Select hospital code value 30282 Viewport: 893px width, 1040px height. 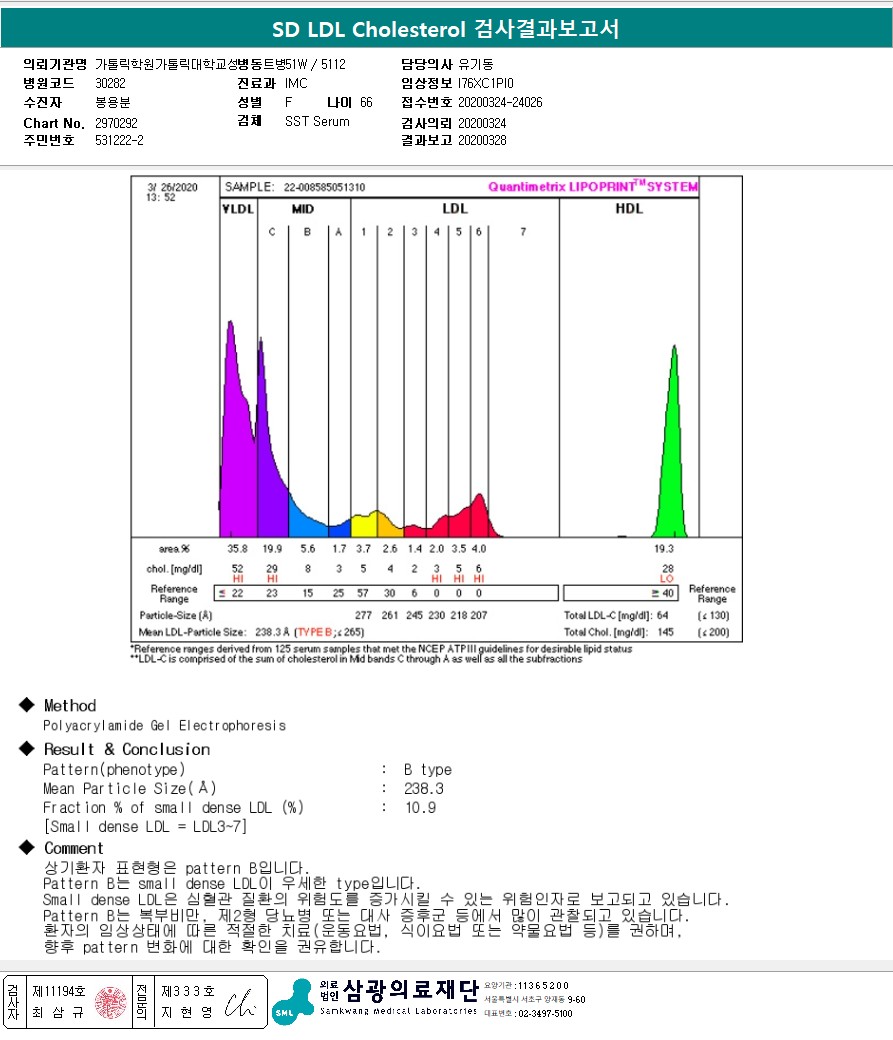(110, 83)
